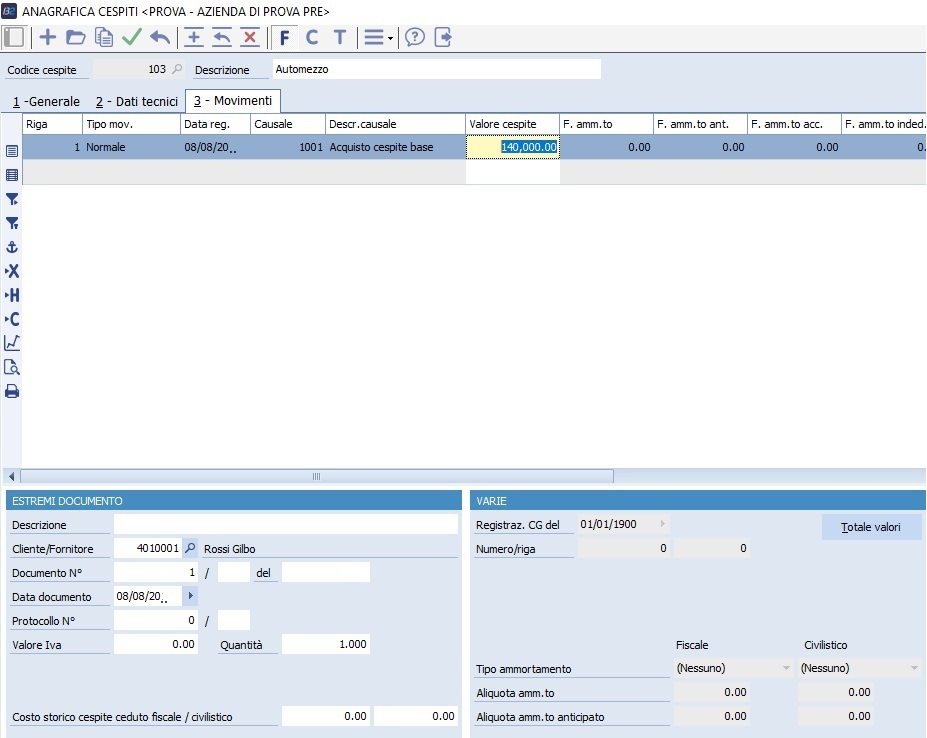Click the chart graph icon in sidebar
The image size is (927, 738).
12,343
